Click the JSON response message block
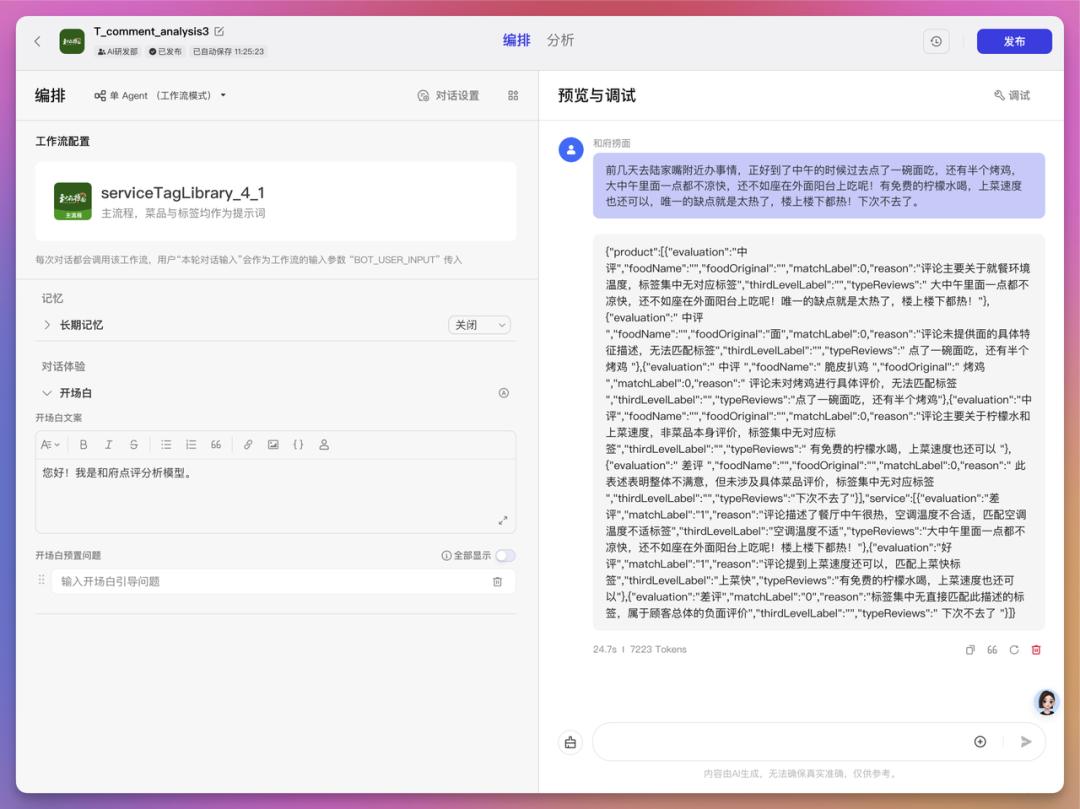The height and width of the screenshot is (809, 1080). (x=818, y=432)
